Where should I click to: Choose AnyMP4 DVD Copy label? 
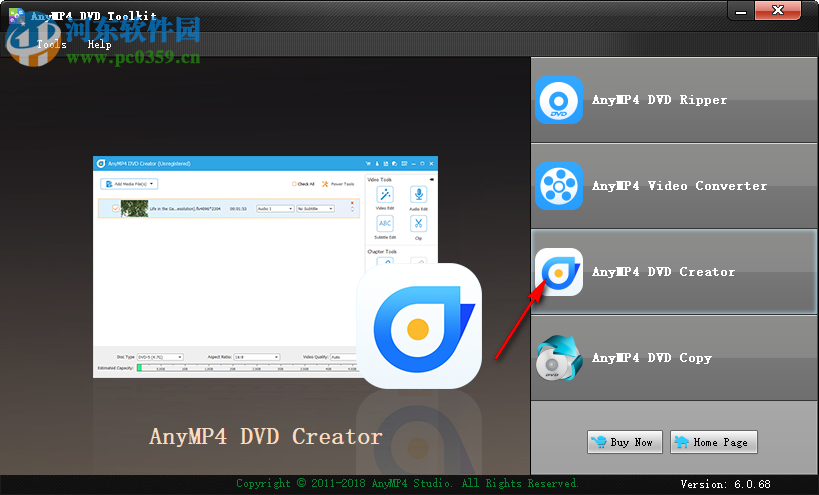tap(652, 358)
